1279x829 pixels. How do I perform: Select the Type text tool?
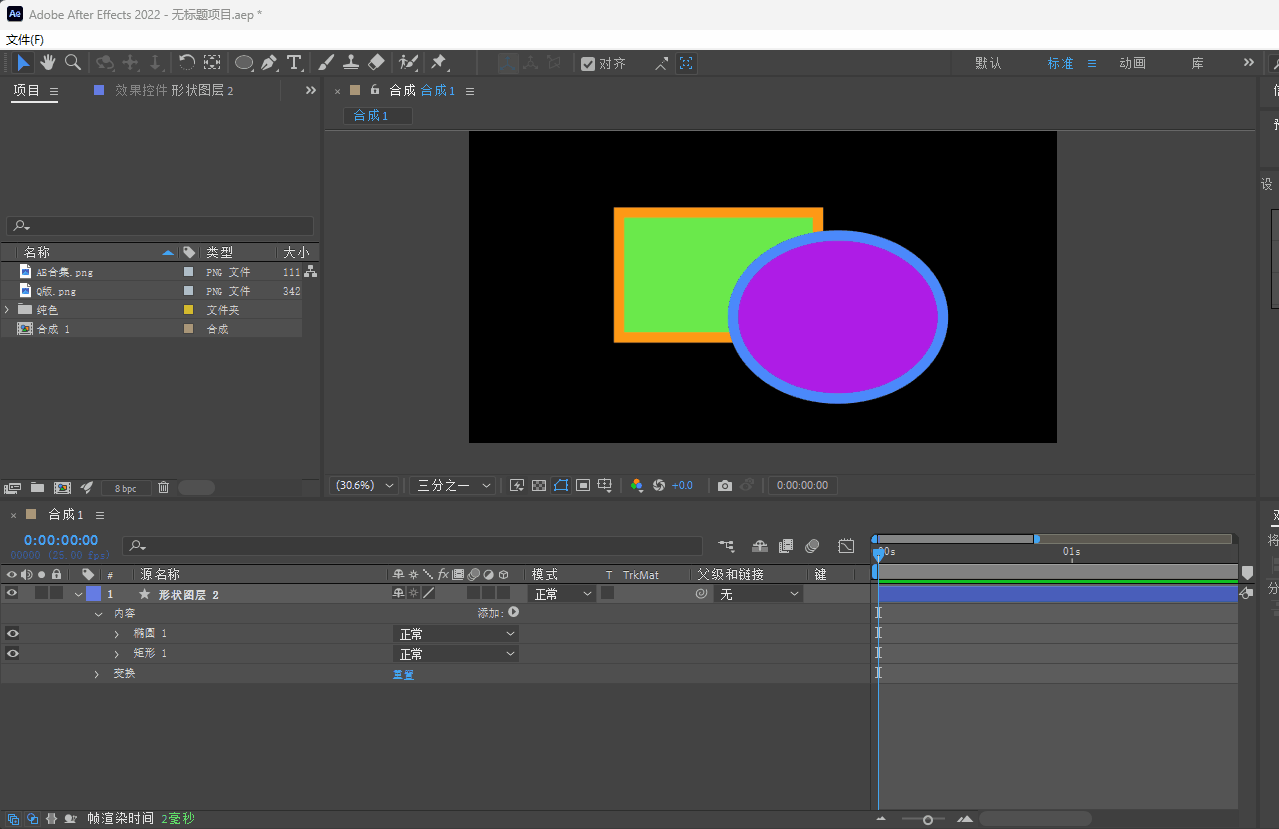pos(294,63)
